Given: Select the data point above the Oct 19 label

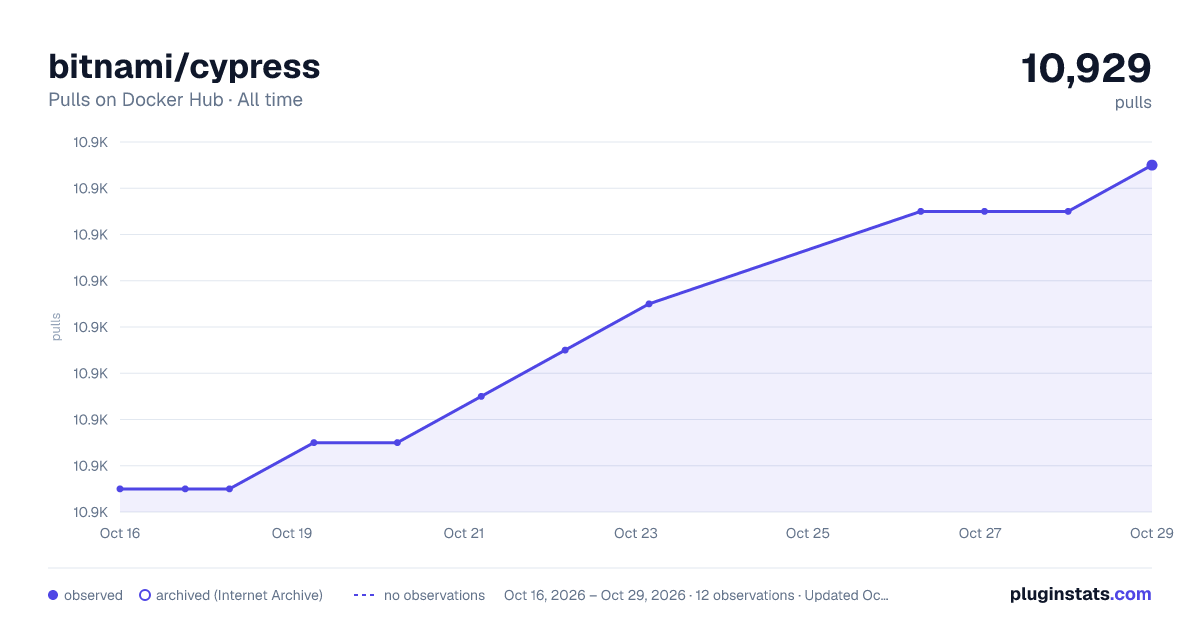Looking at the screenshot, I should click(x=314, y=442).
